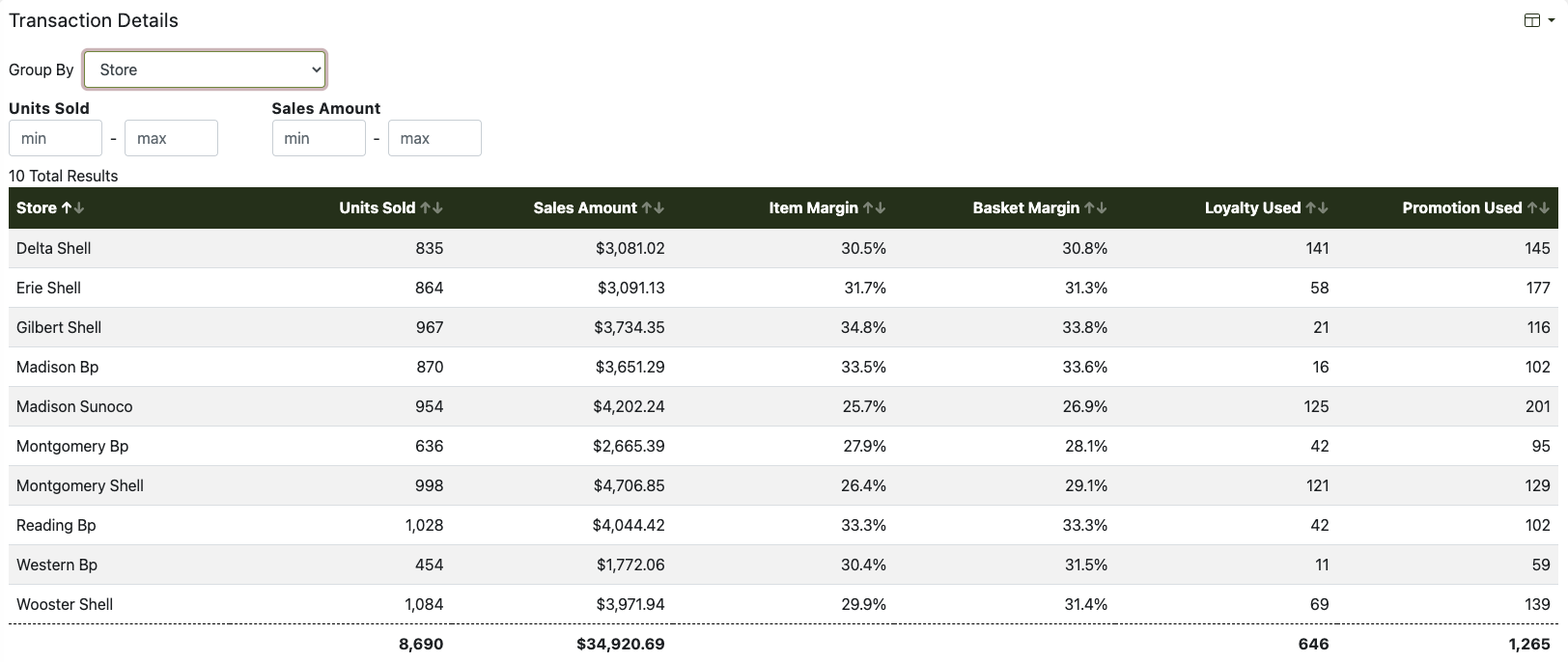Click the Units Sold column header label

coord(378,207)
